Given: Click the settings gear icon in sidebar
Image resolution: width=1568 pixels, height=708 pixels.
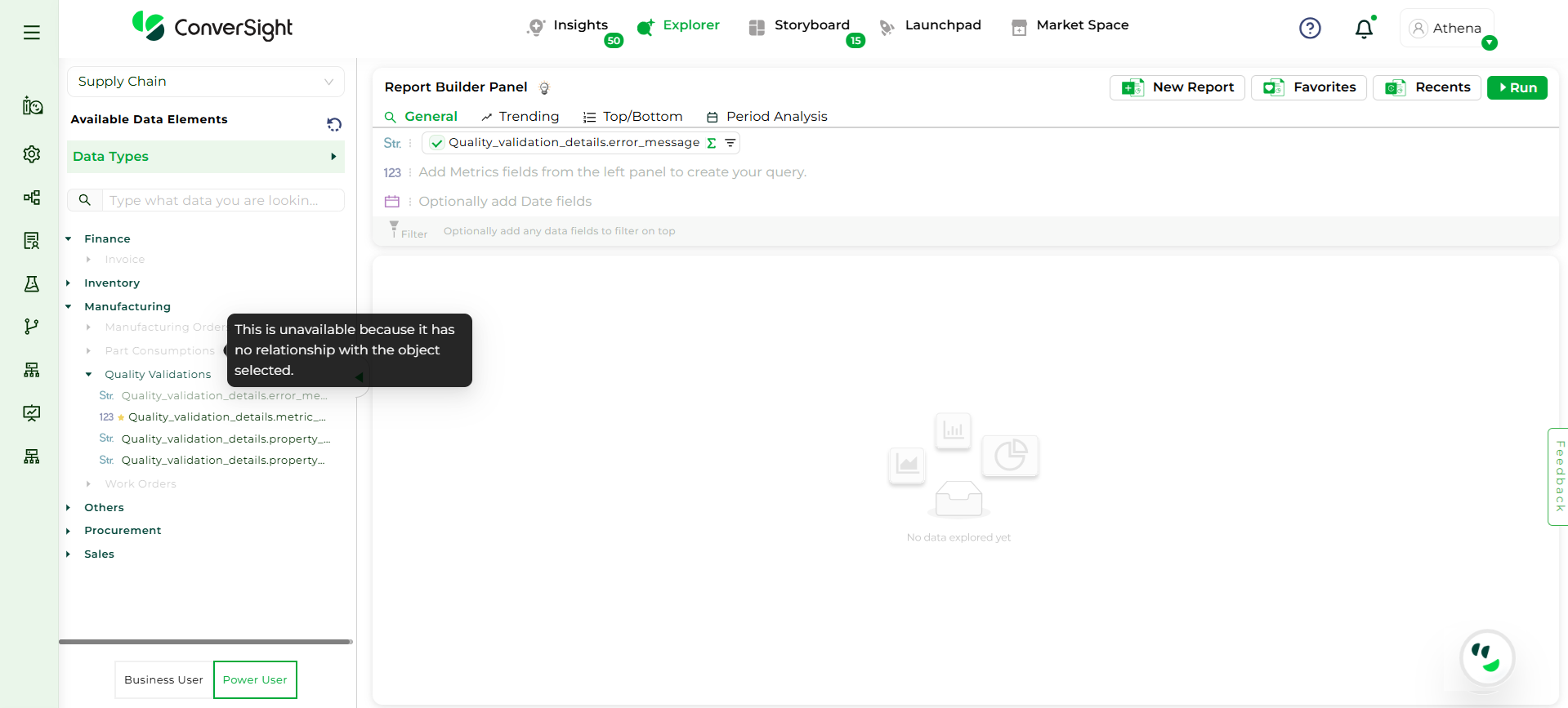Looking at the screenshot, I should [32, 154].
